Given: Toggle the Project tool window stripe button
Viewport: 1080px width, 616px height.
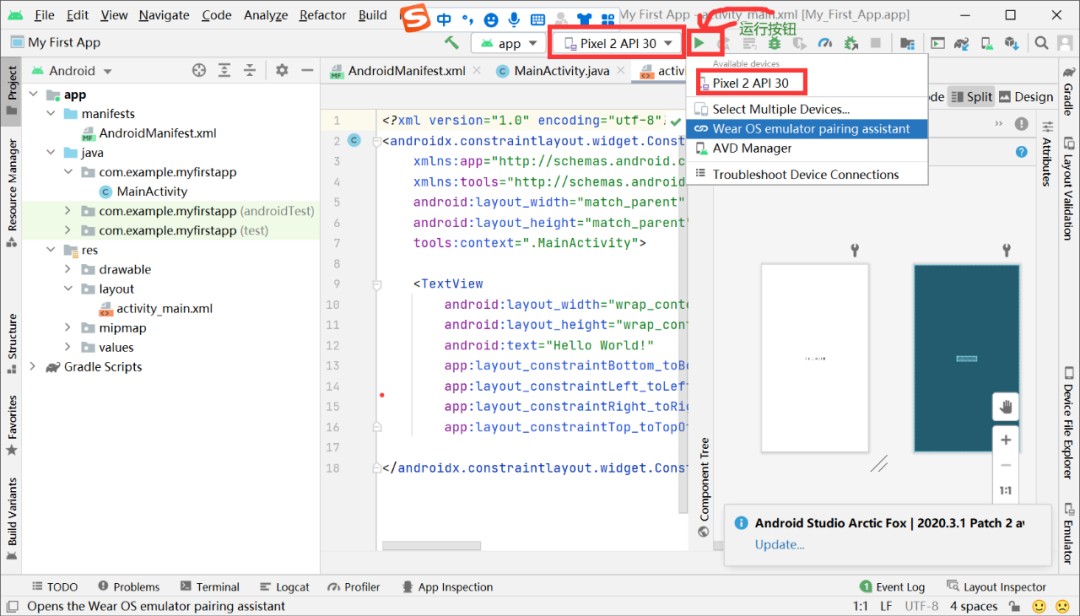Looking at the screenshot, I should pyautogui.click(x=12, y=92).
